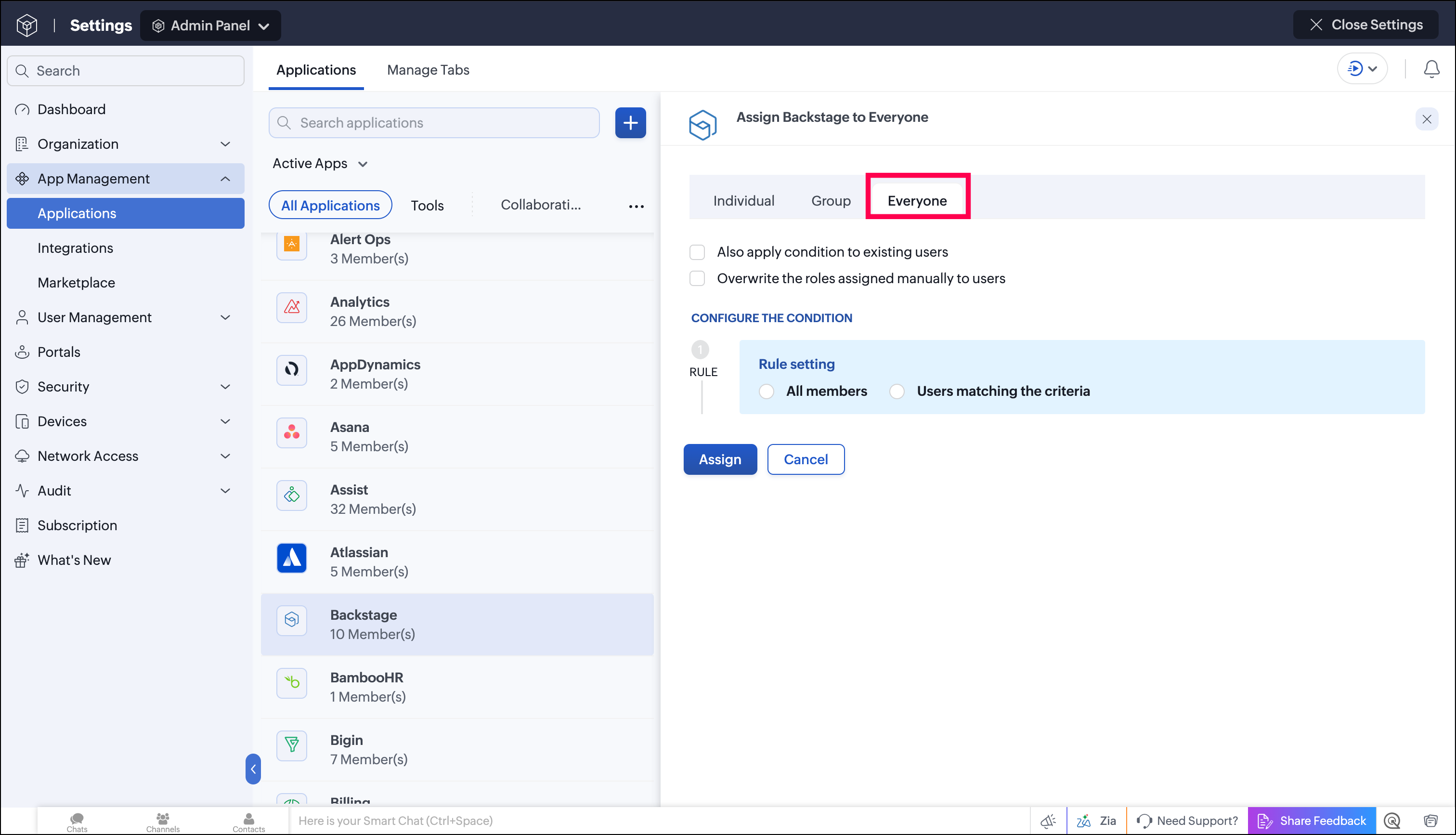Click Need Support?

tap(1187, 821)
